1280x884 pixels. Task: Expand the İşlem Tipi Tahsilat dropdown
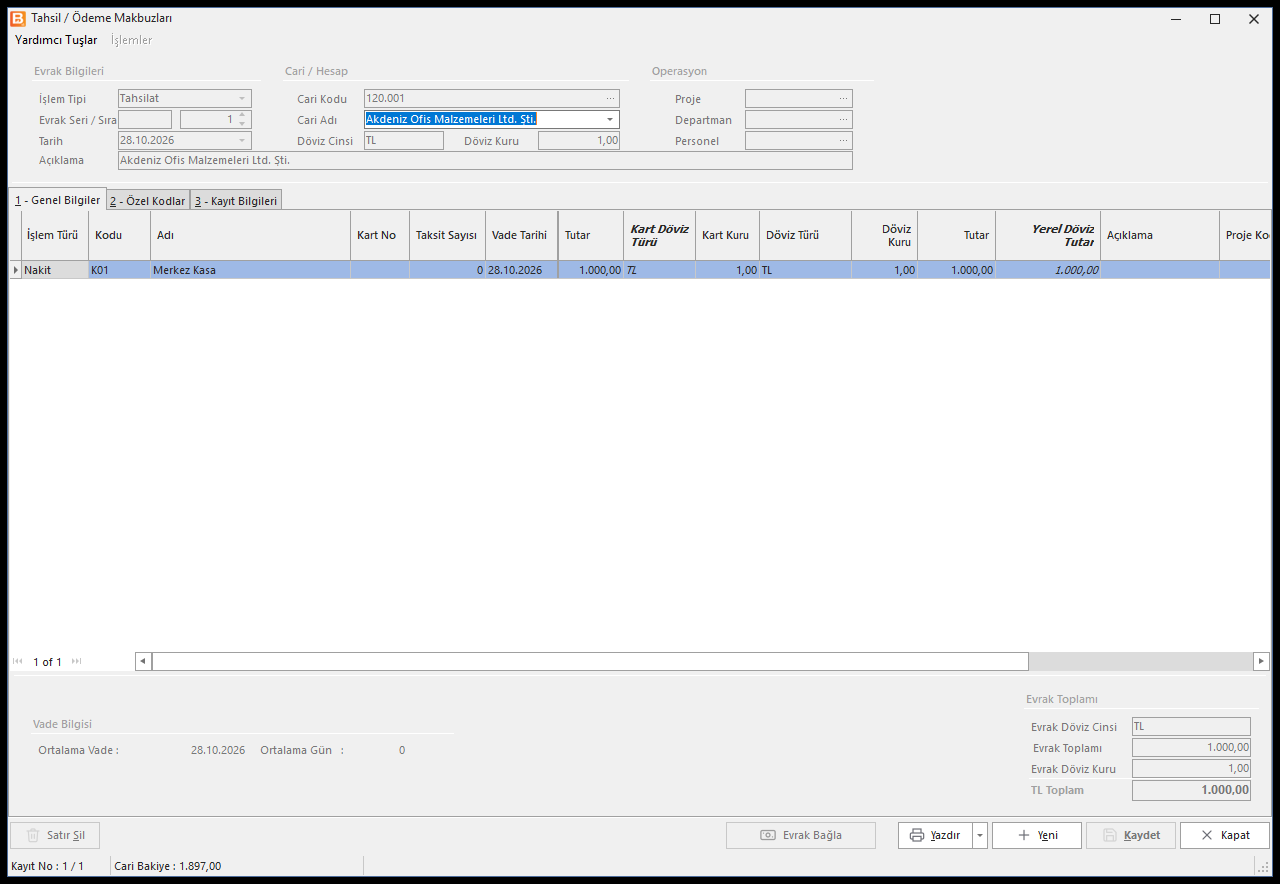(x=242, y=99)
